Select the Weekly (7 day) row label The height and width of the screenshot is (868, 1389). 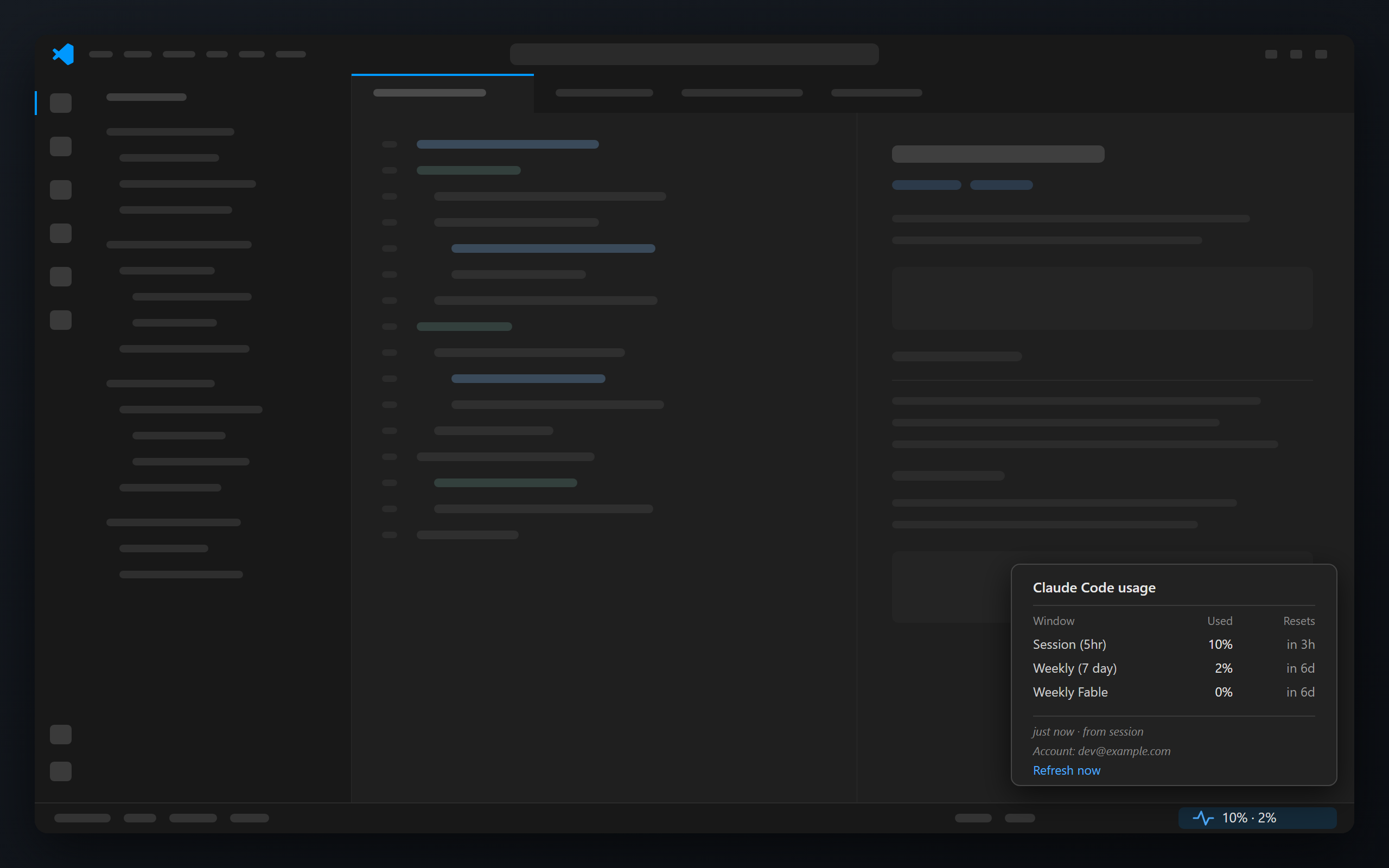[1074, 668]
